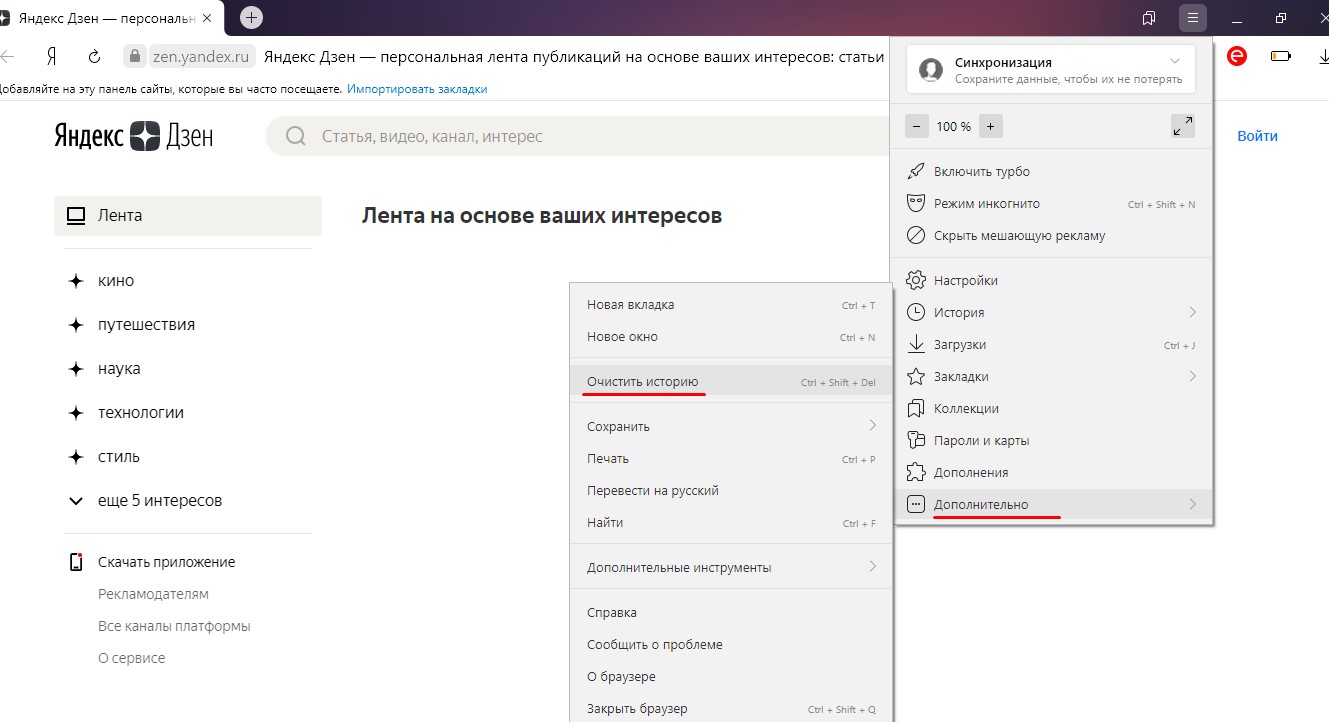This screenshot has height=722, width=1329.
Task: Expand Дополнительные инструменты submenu
Action: pos(730,567)
